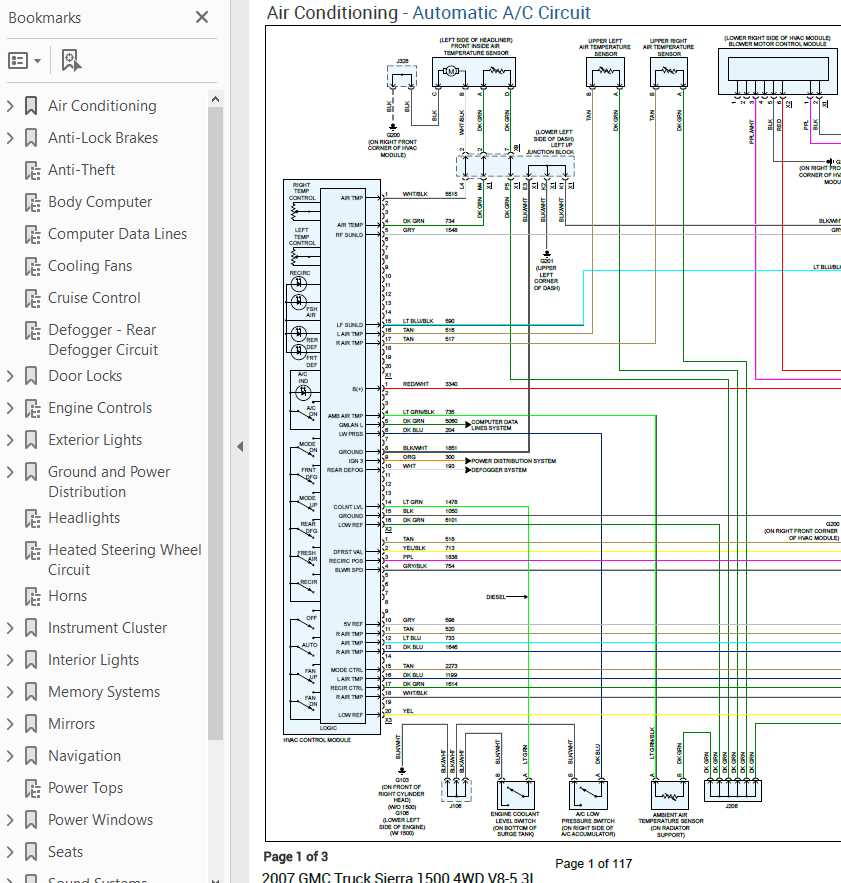Screen dimensions: 841x883
Task: Click the Navigation bookmark icon
Action: [32, 756]
